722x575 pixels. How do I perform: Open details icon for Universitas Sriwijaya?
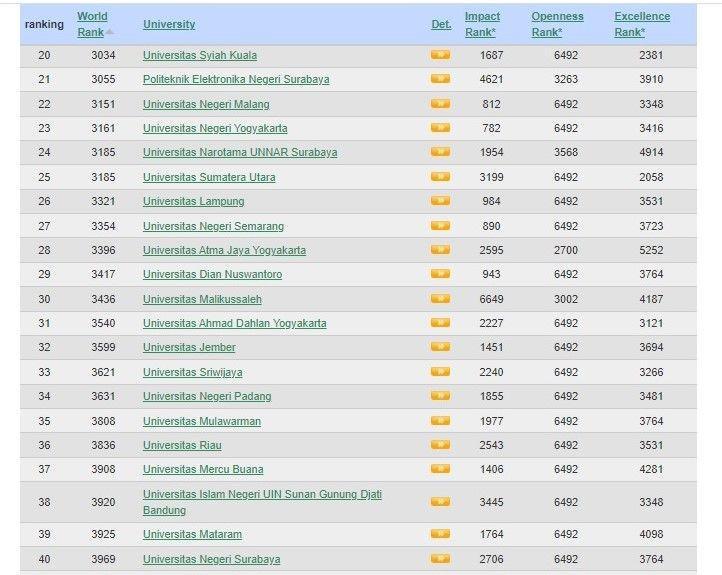440,372
